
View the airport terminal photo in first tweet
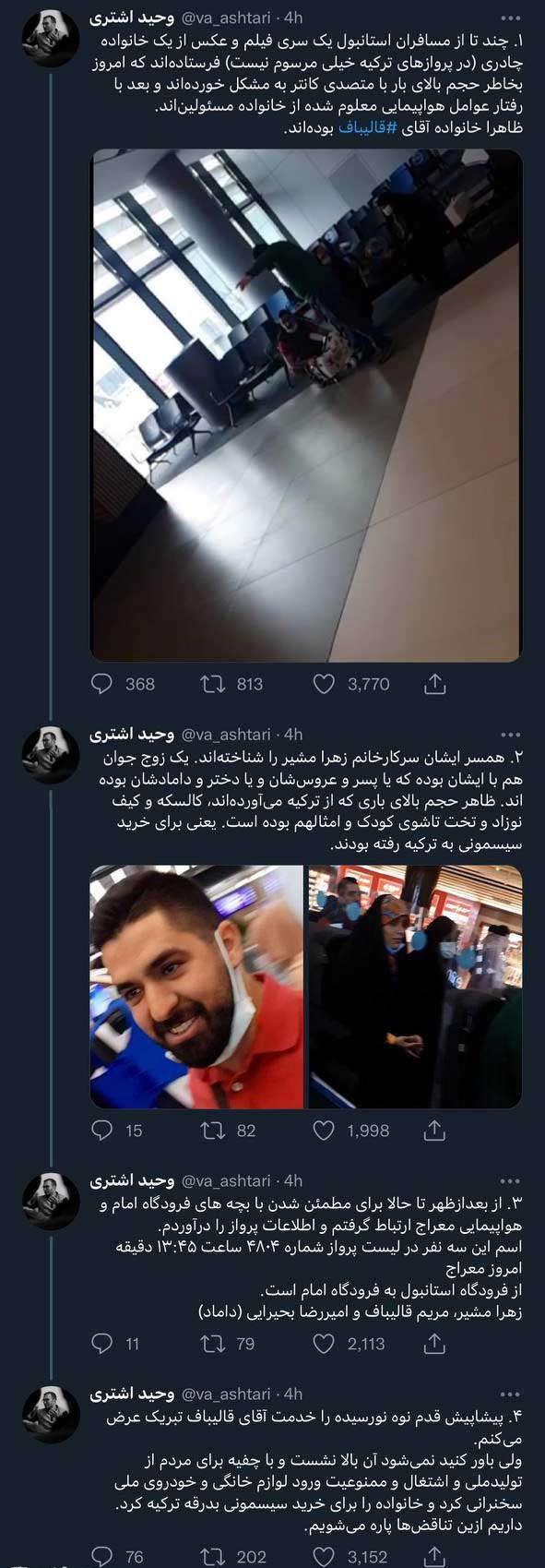click(306, 405)
